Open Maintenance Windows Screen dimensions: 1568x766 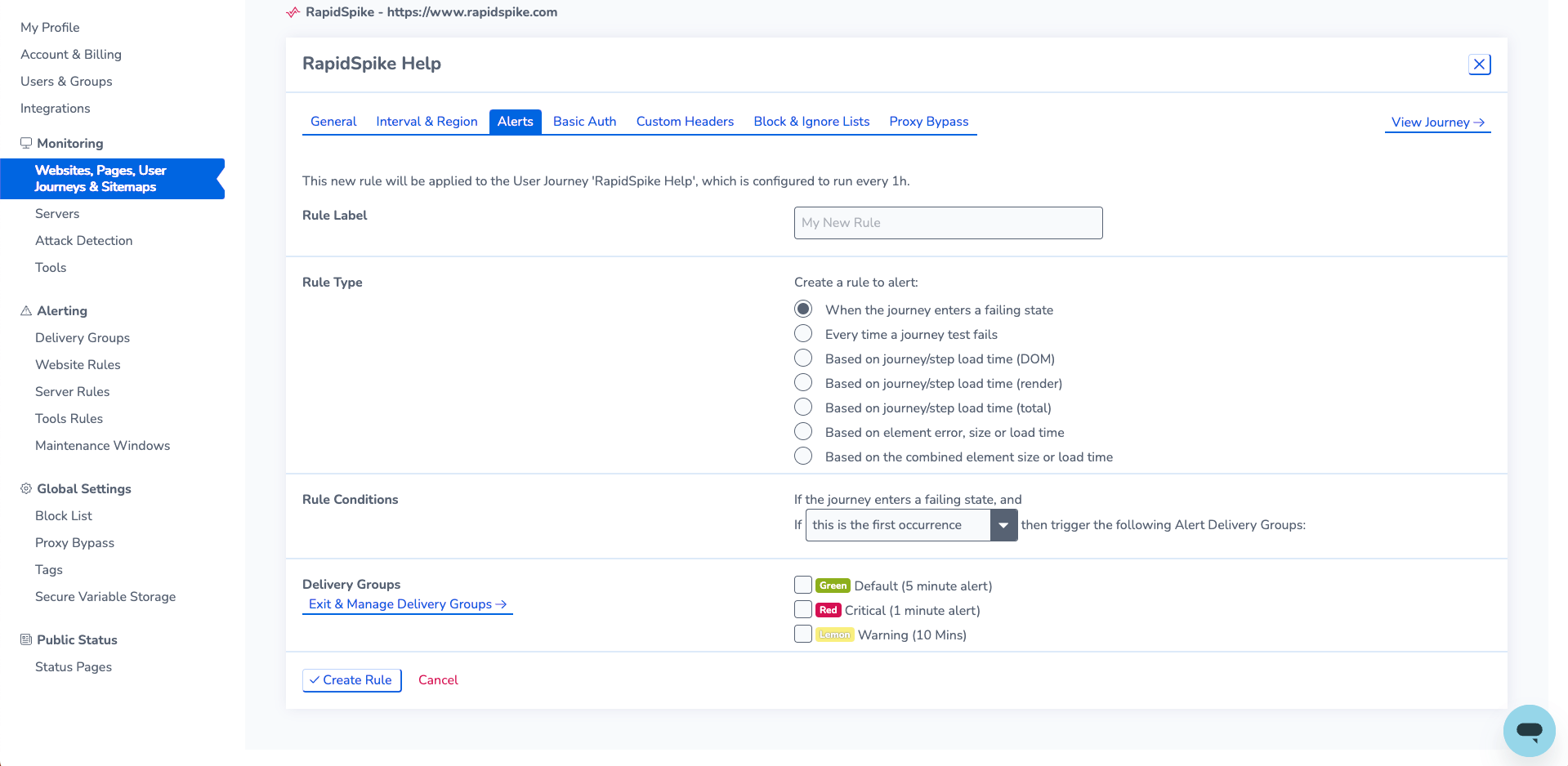pos(103,446)
